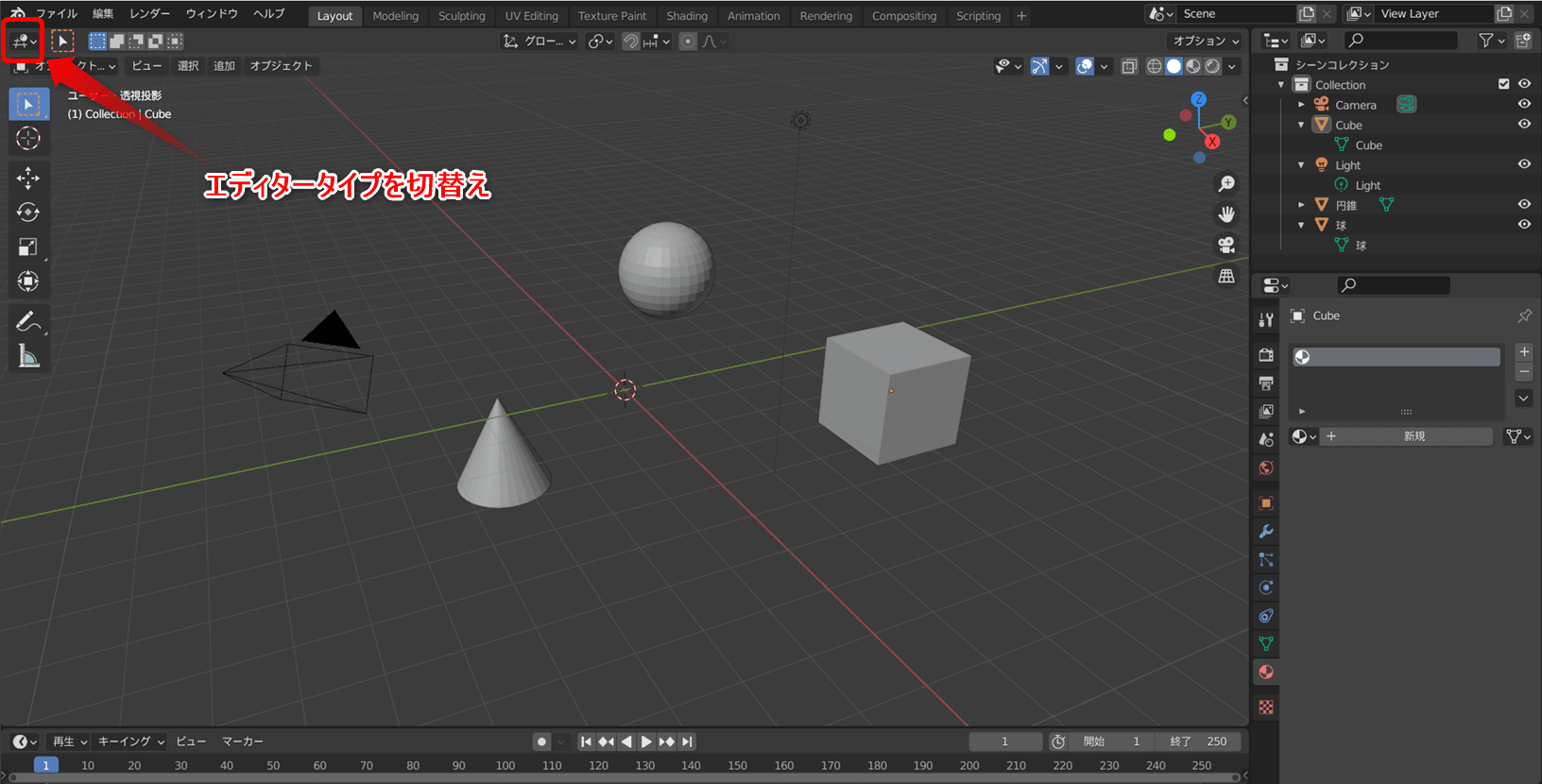The image size is (1542, 784).
Task: Toggle snapping magnet in viewport header
Action: 630,42
